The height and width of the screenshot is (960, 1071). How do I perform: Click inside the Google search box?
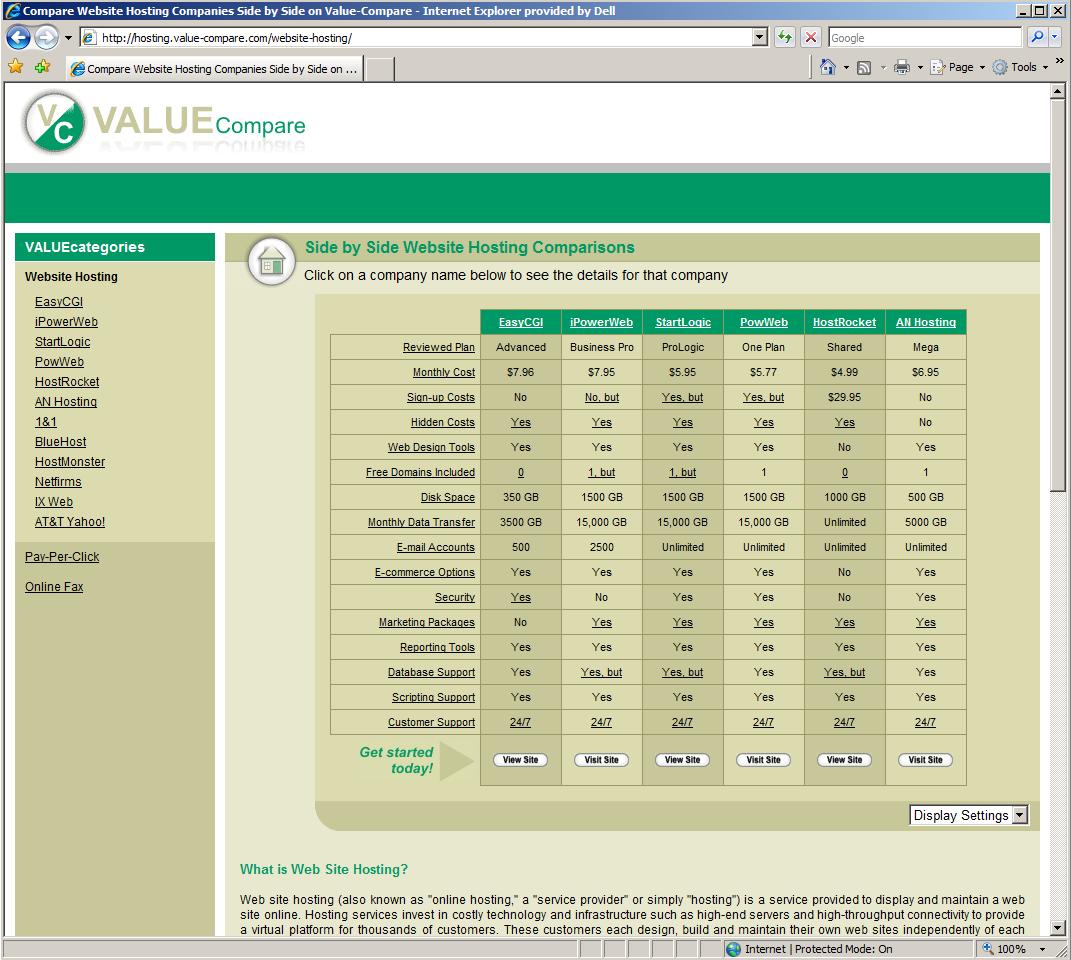[x=924, y=38]
